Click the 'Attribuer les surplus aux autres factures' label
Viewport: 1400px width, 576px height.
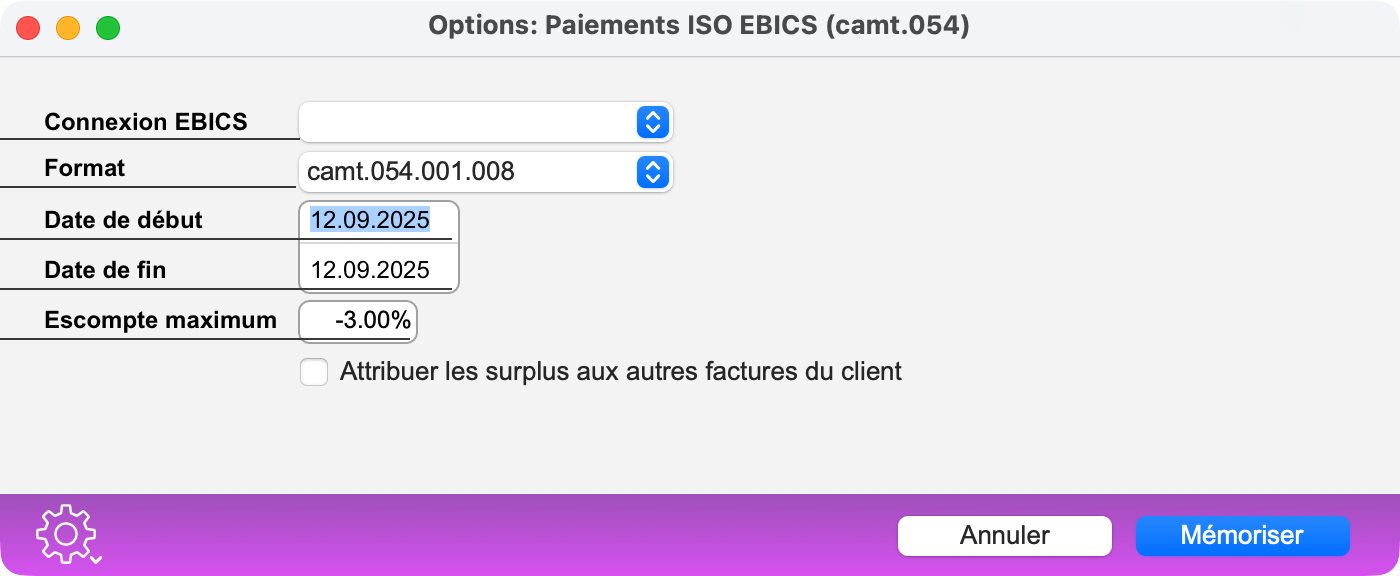(620, 372)
